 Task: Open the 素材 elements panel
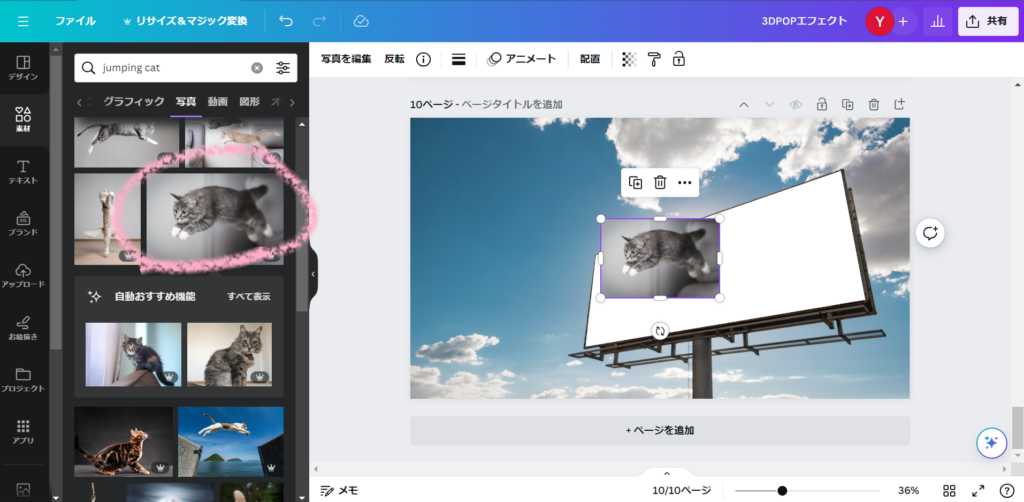[x=23, y=119]
